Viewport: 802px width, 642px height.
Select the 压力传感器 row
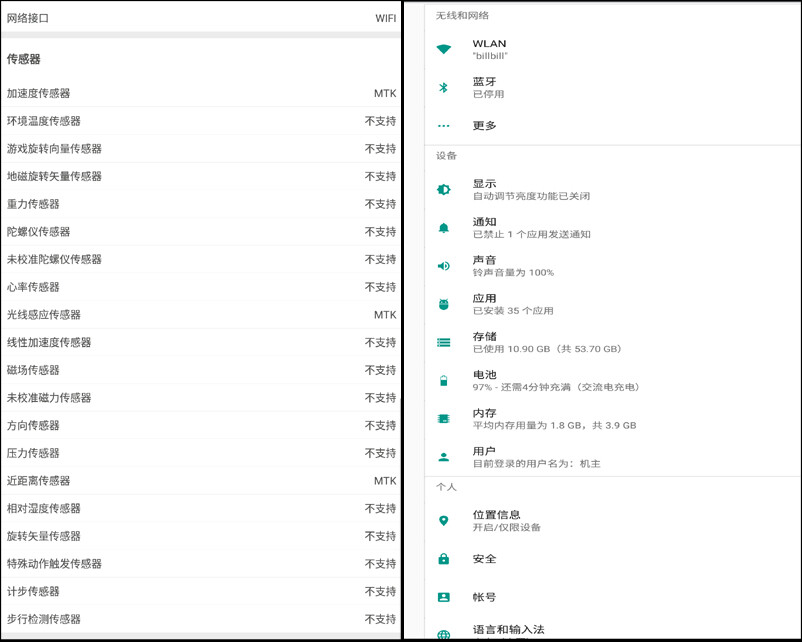coord(201,452)
